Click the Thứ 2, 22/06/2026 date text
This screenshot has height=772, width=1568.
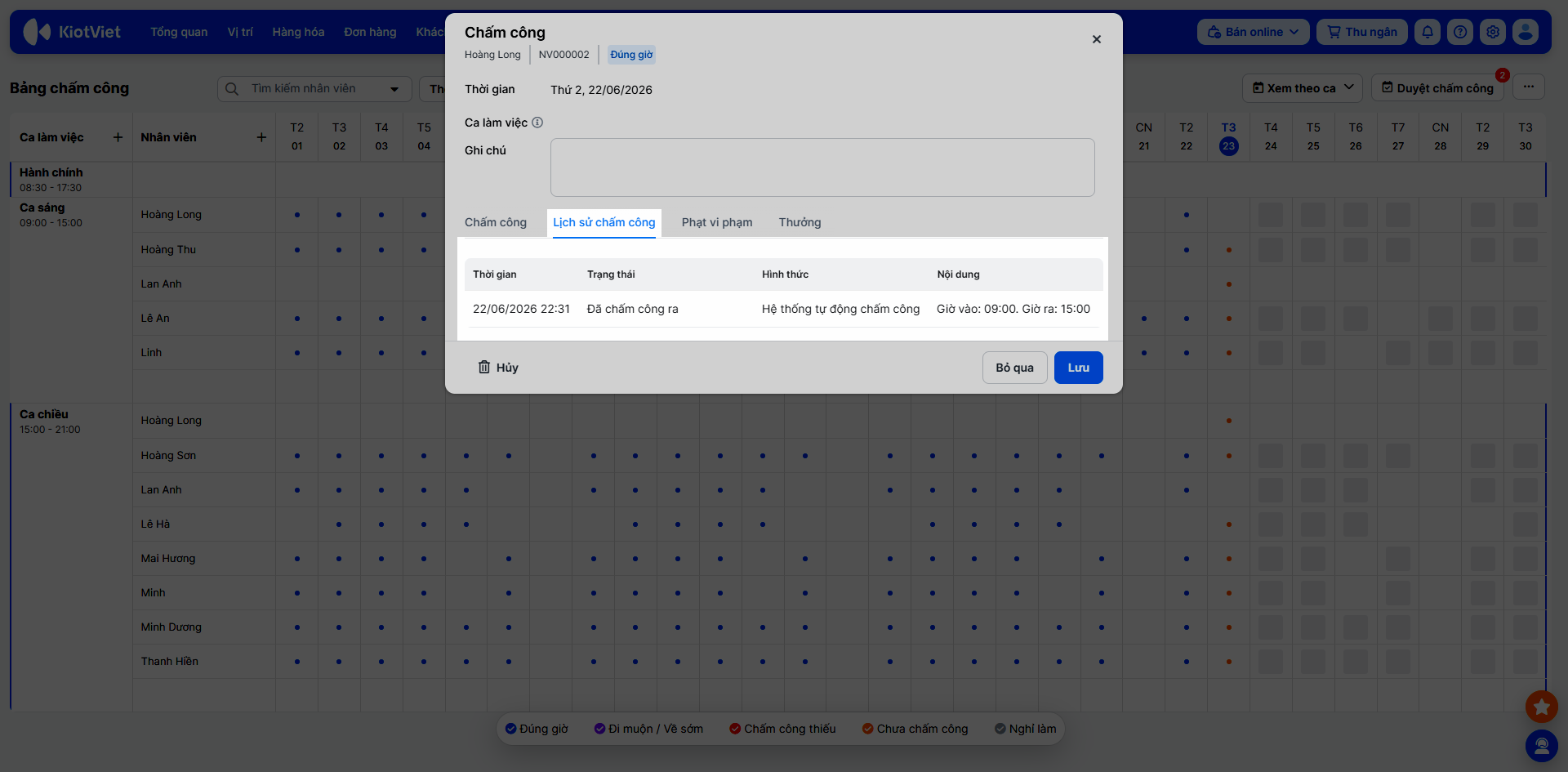click(x=601, y=90)
